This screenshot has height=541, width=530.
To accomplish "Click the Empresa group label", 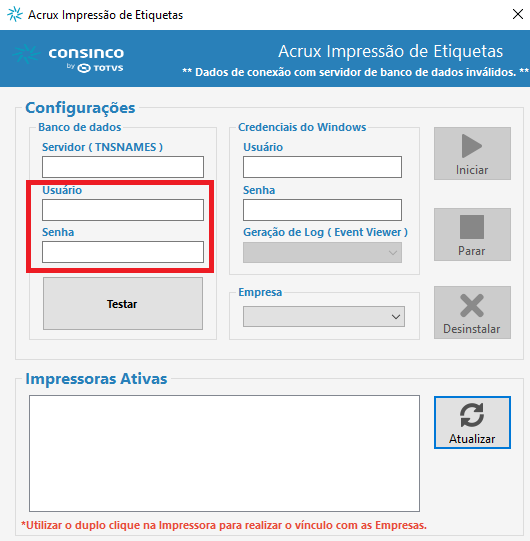I will (260, 292).
